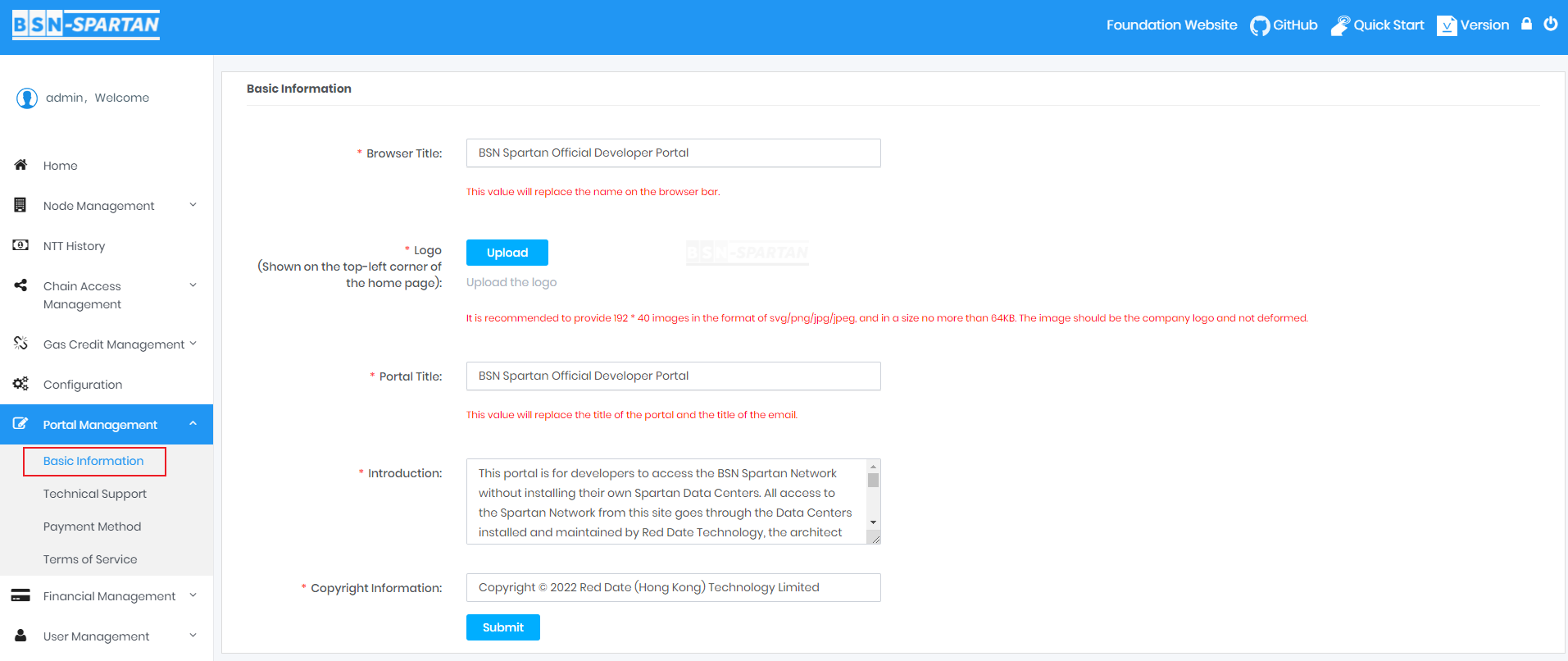The height and width of the screenshot is (661, 1568).
Task: Click the Home house icon
Action: click(x=21, y=165)
